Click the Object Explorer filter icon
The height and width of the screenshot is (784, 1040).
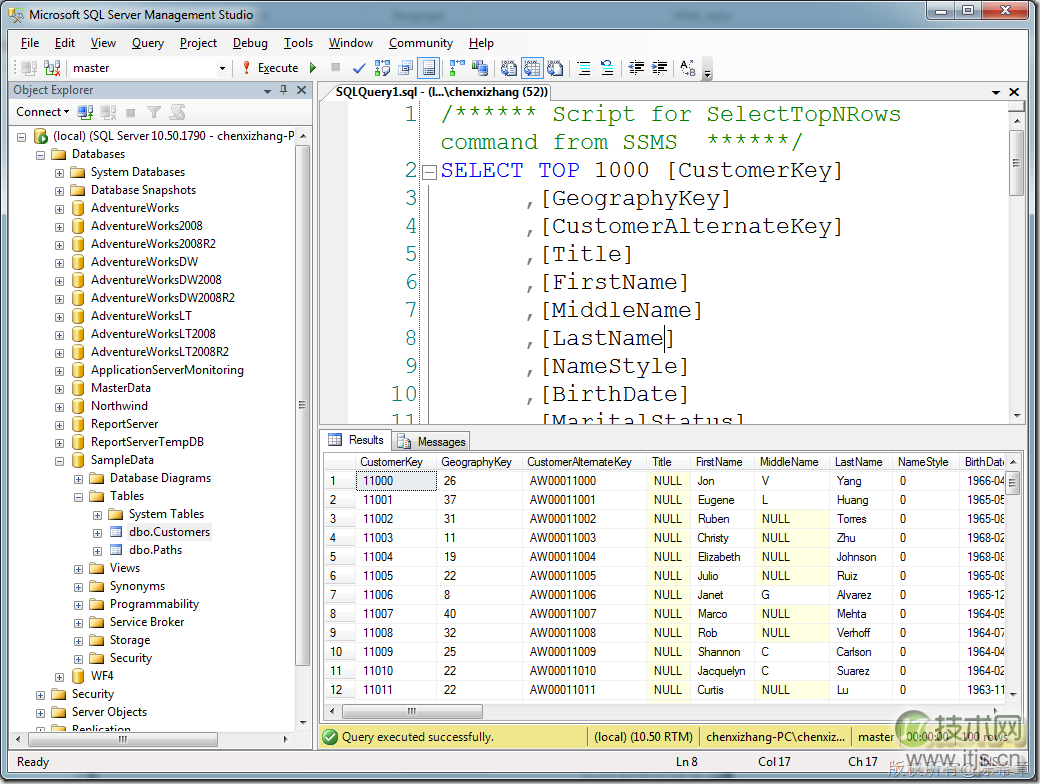(154, 112)
